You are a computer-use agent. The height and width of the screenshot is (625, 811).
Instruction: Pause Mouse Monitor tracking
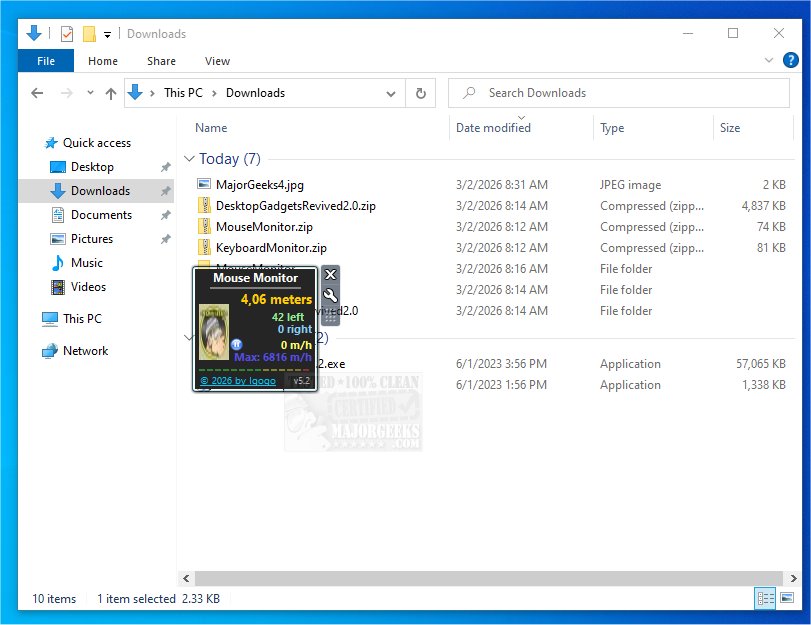tap(236, 344)
